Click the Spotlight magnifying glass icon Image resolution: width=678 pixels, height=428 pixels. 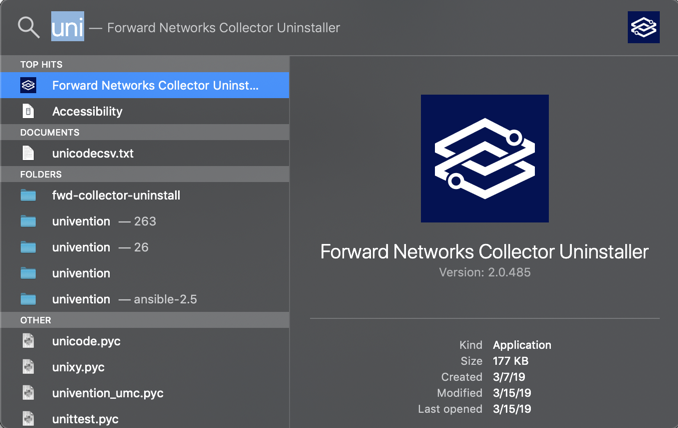pos(29,28)
